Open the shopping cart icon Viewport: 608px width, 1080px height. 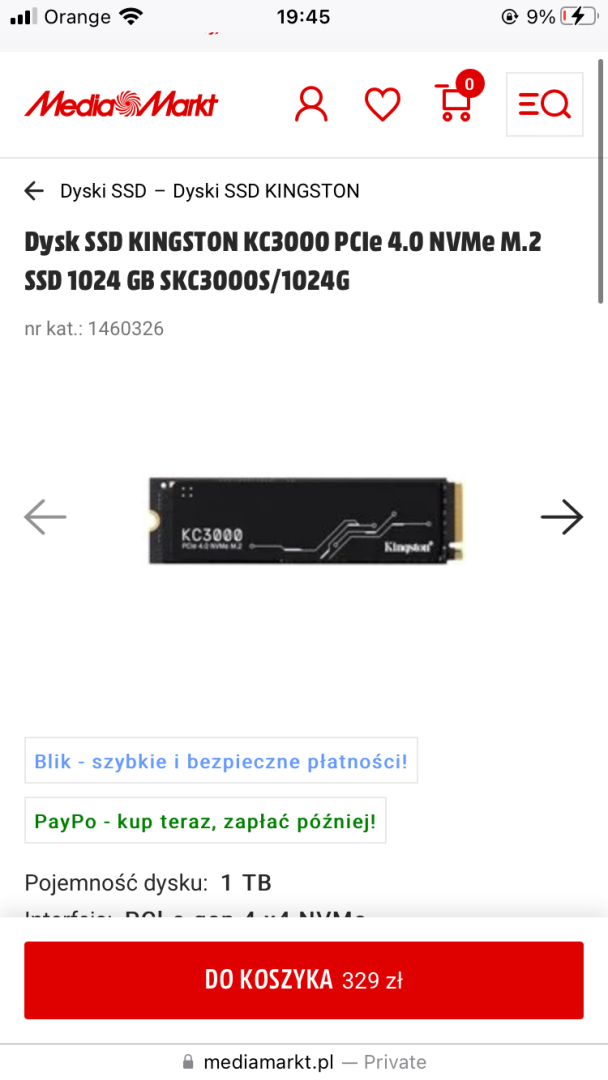(x=454, y=103)
